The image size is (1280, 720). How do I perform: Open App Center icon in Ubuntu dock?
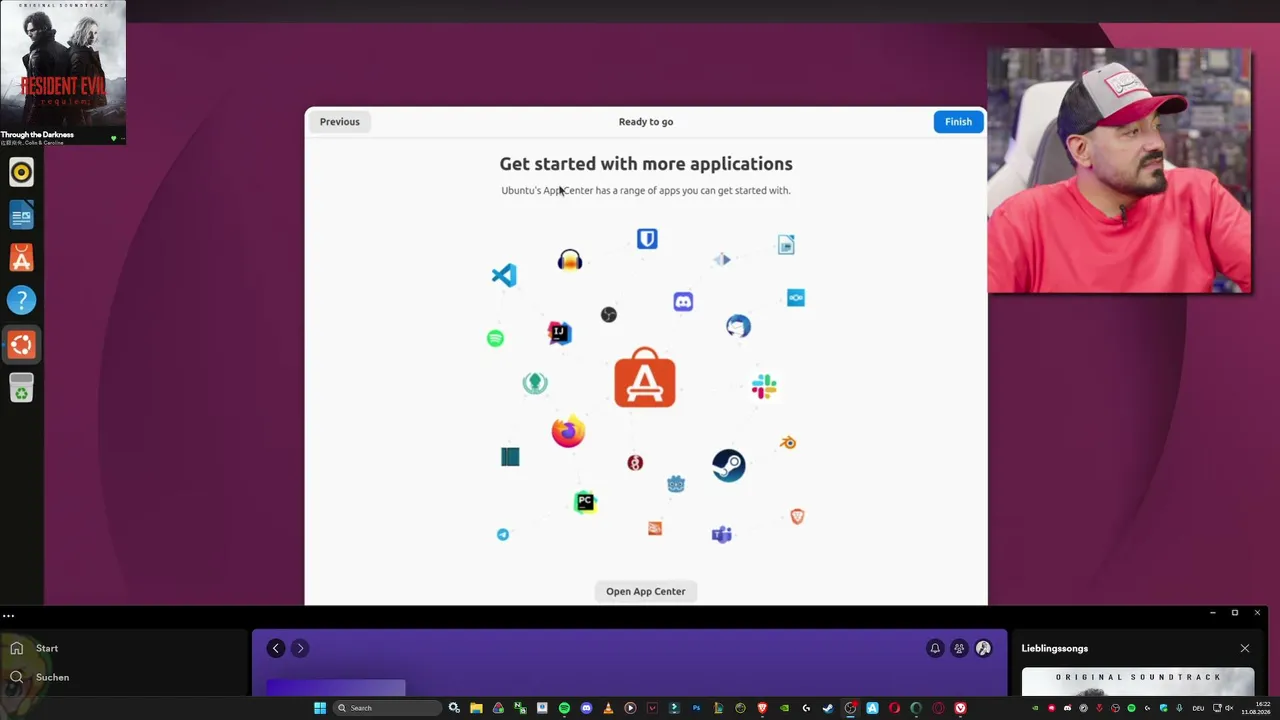(x=21, y=258)
